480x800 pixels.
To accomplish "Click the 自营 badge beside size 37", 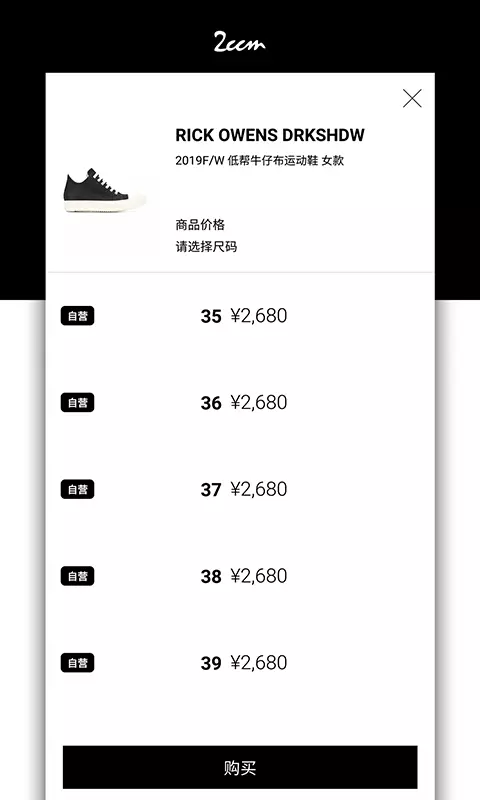I will (x=78, y=489).
